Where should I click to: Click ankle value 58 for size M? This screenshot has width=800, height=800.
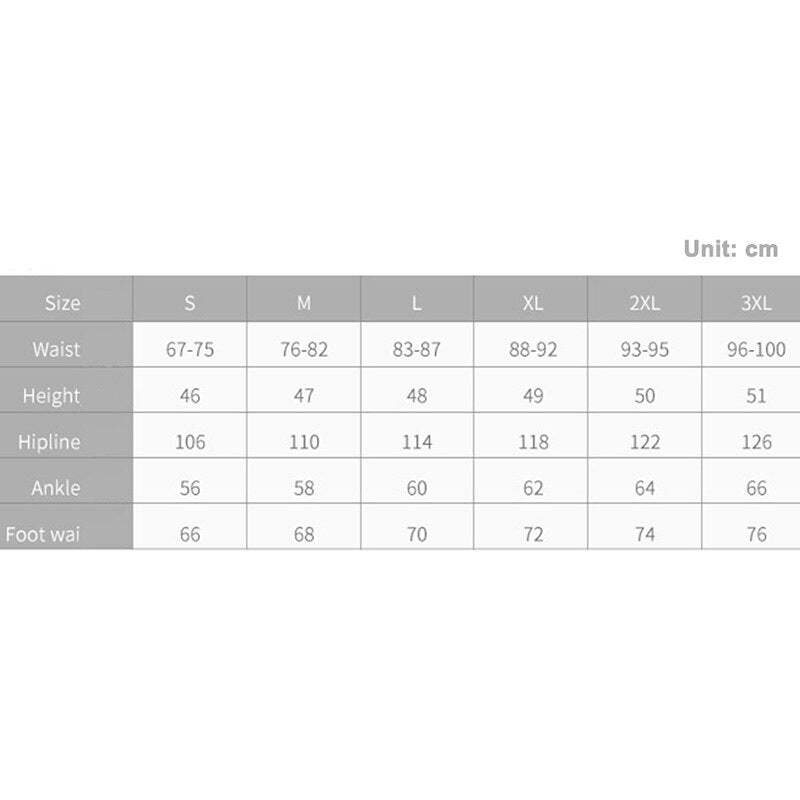(304, 488)
